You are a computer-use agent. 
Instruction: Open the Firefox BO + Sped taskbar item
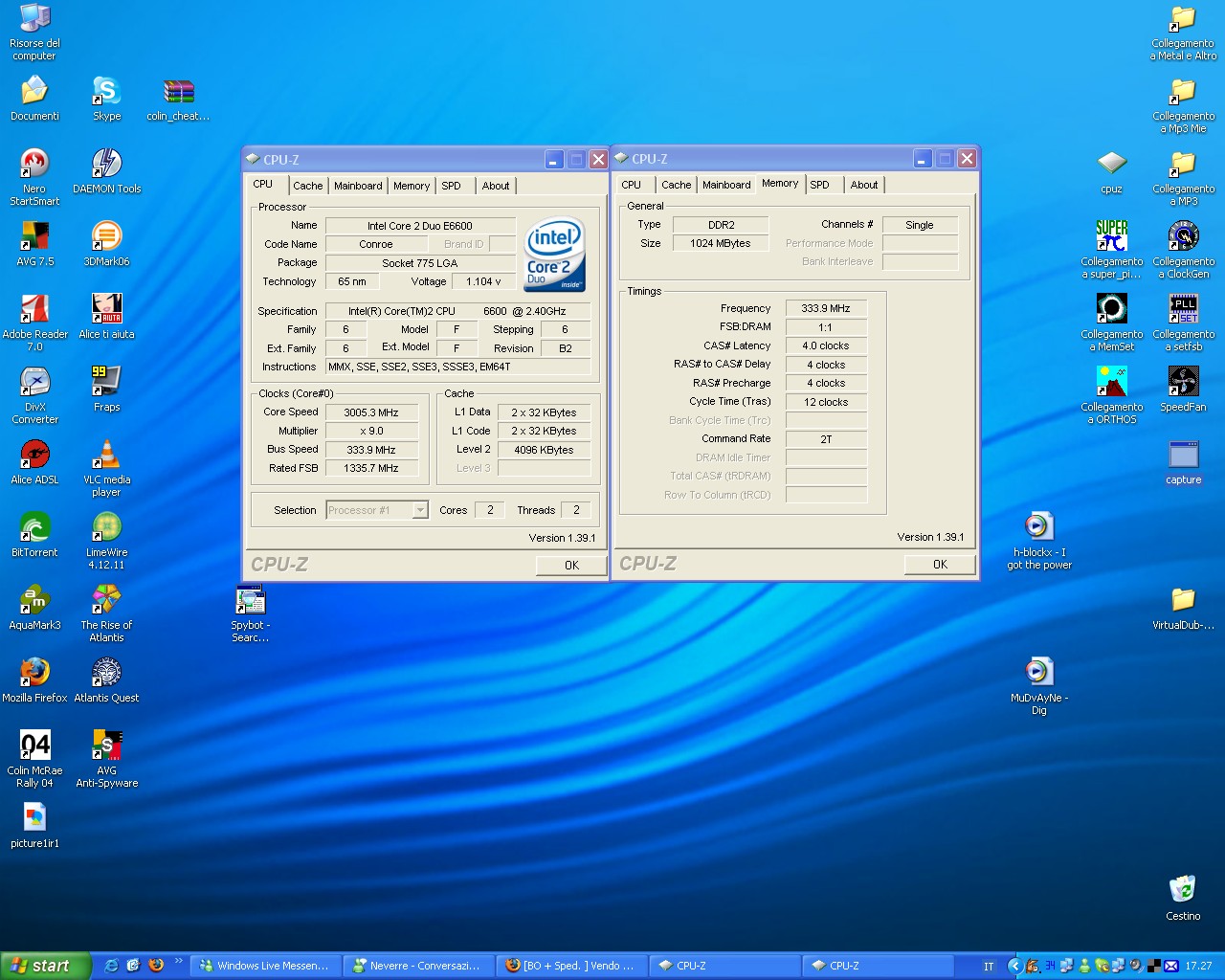coord(573,966)
